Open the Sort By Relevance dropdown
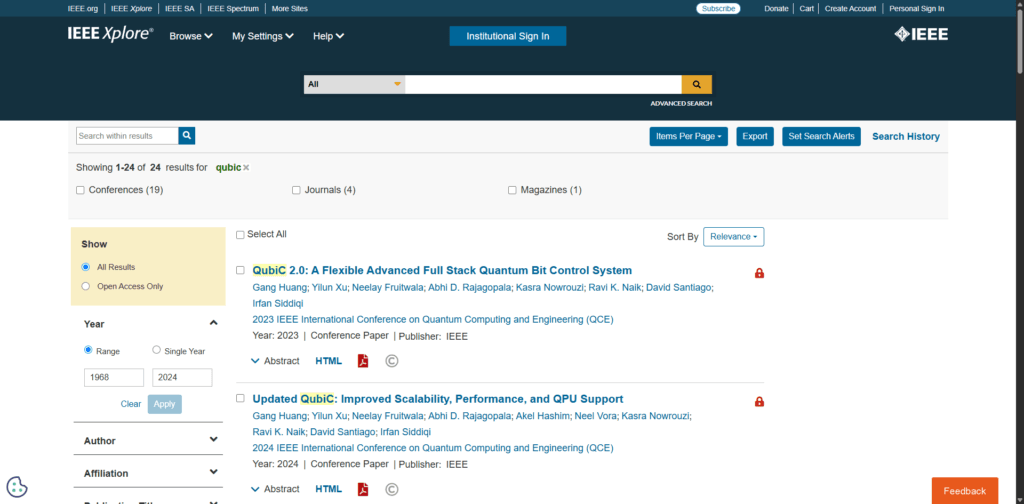Viewport: 1024px width, 504px height. pyautogui.click(x=733, y=237)
